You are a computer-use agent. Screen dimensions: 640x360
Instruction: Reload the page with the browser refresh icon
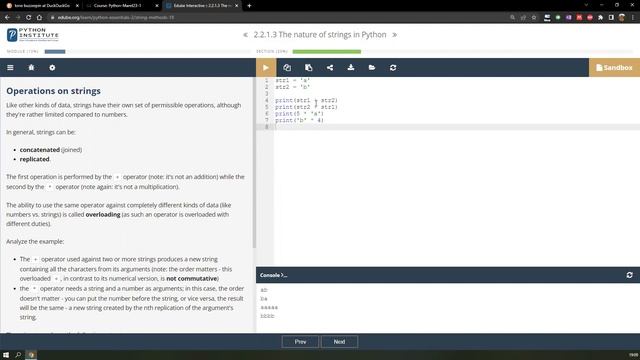(29, 18)
